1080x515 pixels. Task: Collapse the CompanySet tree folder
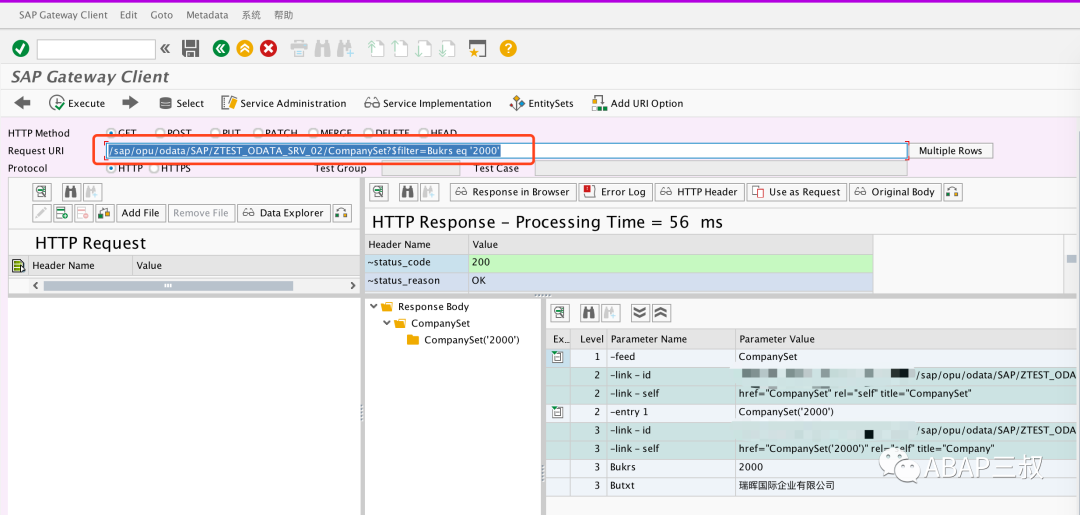[x=386, y=323]
